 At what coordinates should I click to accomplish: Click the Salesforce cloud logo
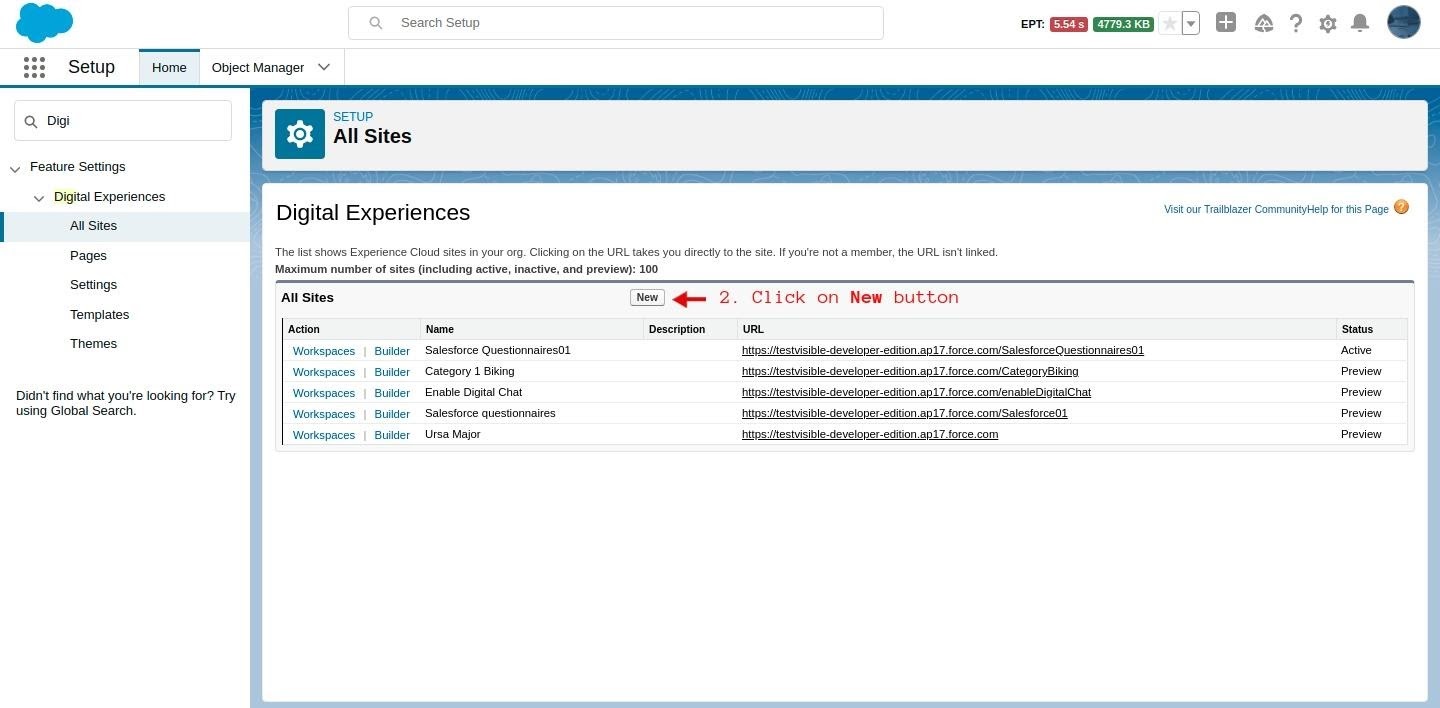pos(45,22)
